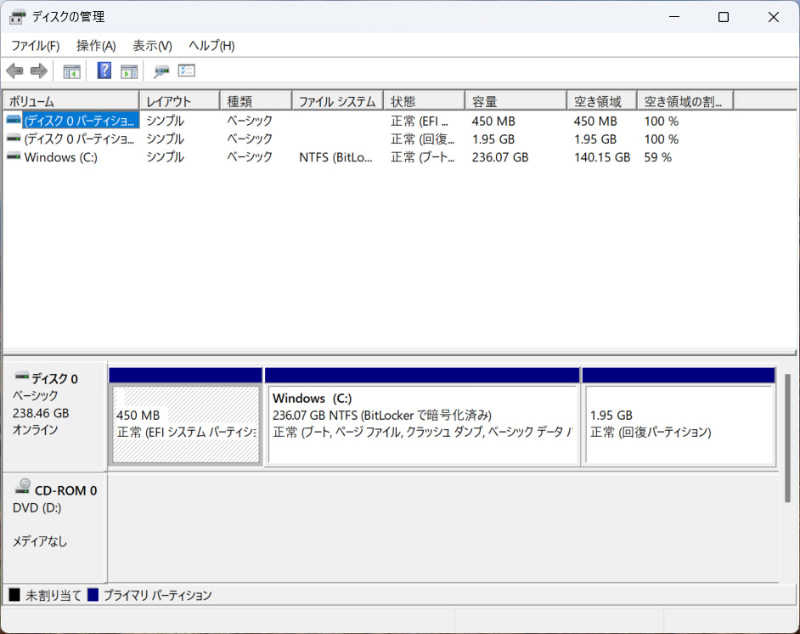Select the 1.95 GB recovery partition block
800x634 pixels.
pyautogui.click(x=679, y=423)
